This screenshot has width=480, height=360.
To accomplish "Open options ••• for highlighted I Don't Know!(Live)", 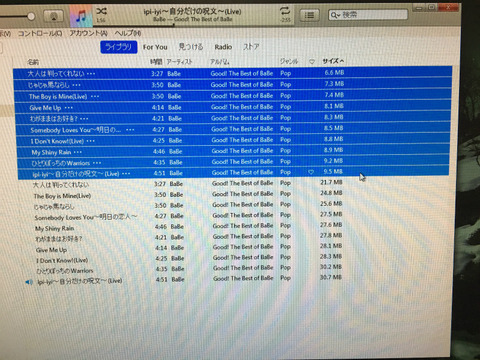I will click(91, 141).
